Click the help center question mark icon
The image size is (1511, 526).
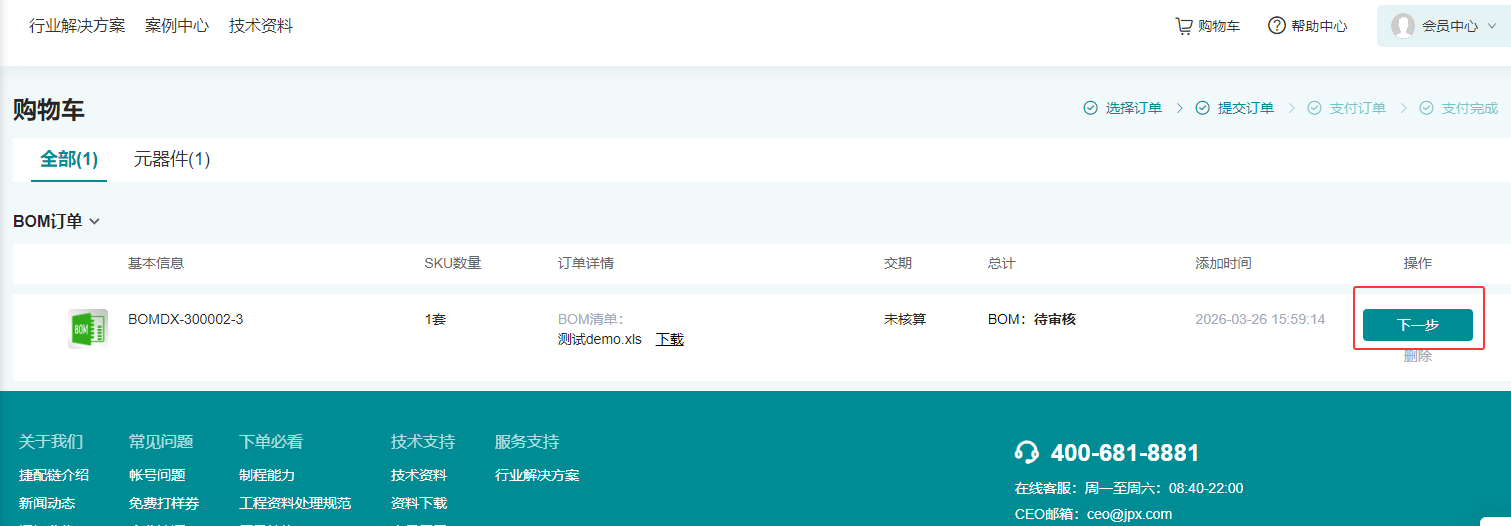click(1276, 26)
